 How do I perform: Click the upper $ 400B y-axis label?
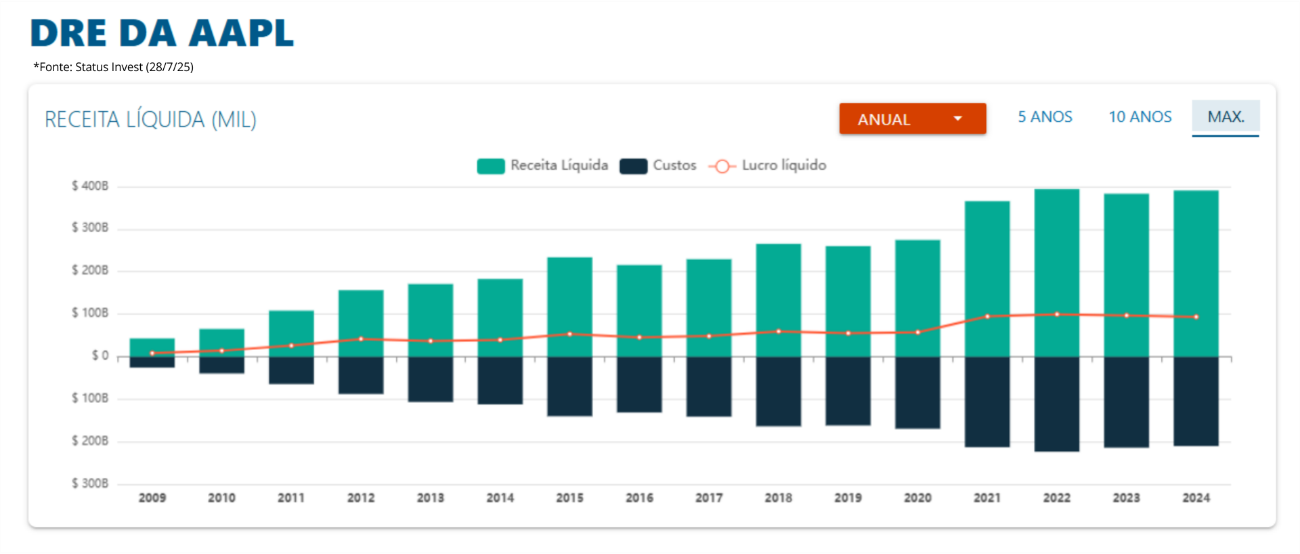pyautogui.click(x=90, y=187)
